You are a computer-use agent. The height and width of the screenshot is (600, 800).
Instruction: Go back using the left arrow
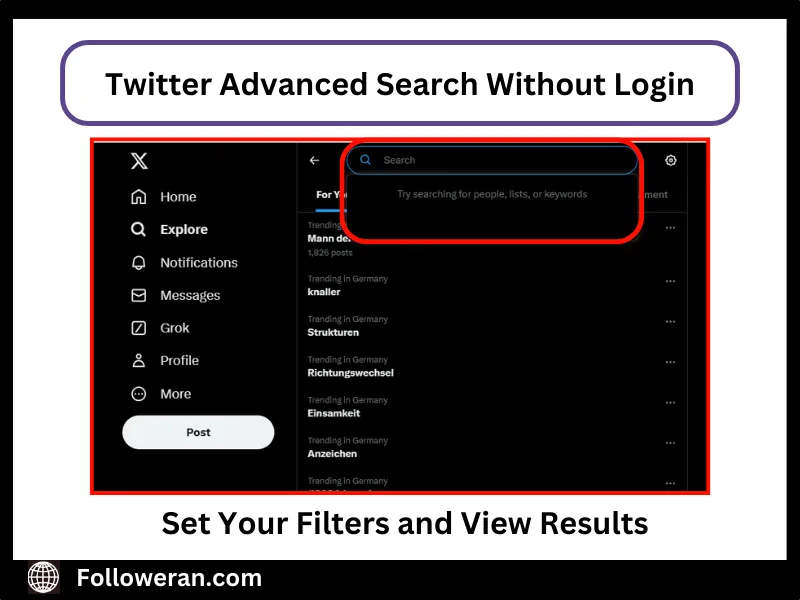pos(314,160)
